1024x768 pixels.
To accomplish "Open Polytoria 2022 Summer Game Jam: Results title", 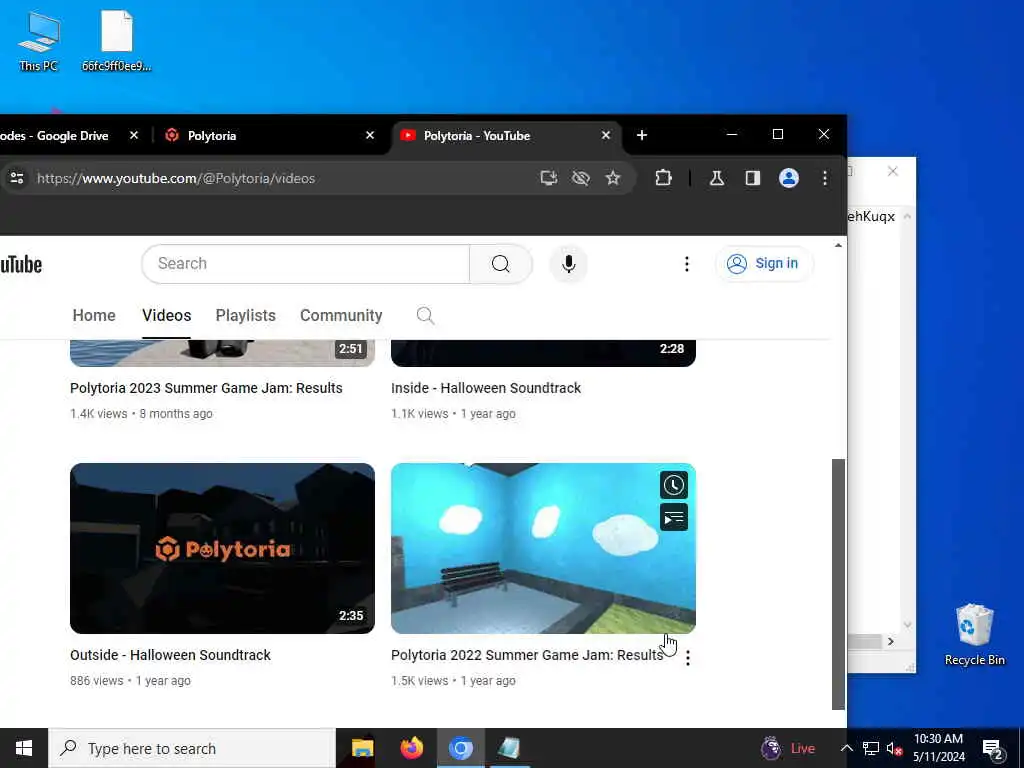I will tap(527, 655).
